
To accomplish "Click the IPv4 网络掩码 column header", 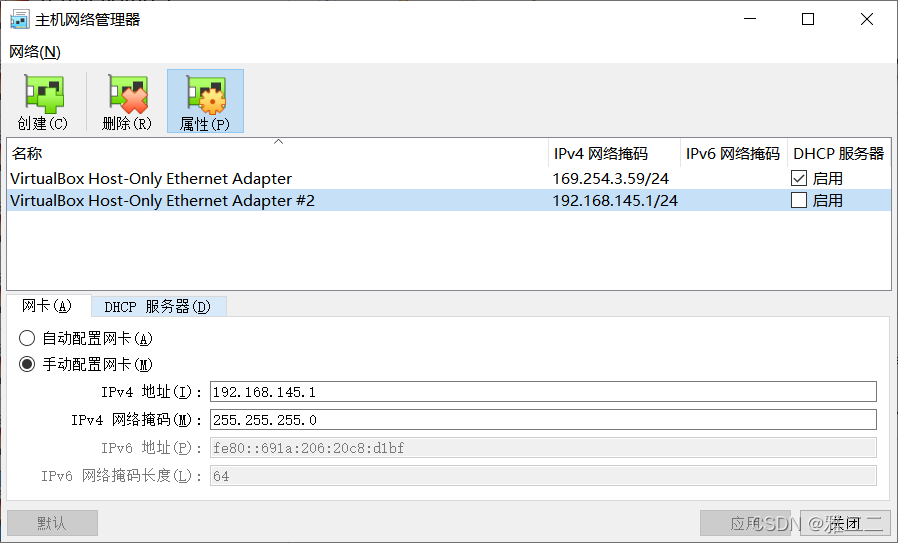I will pos(614,154).
